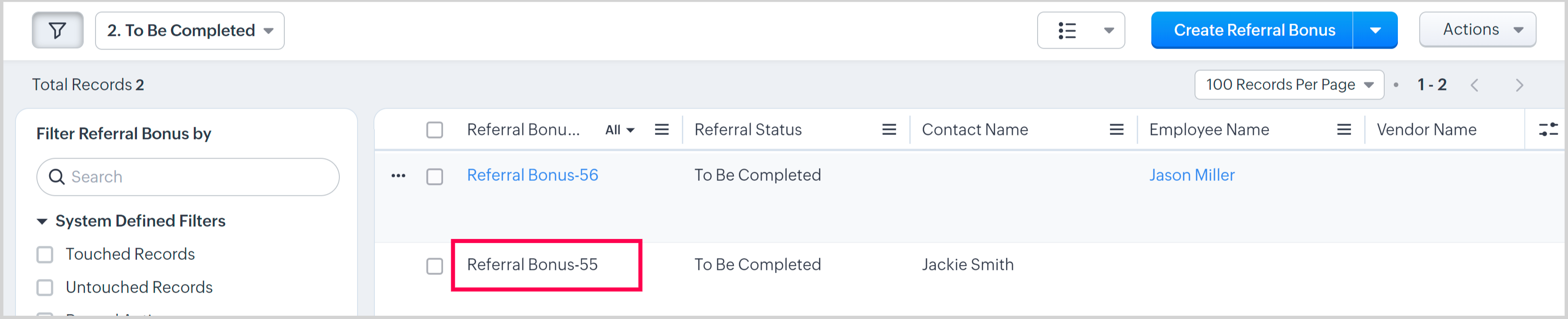
Task: Click the three-dot menu beside Referral Bonus-56
Action: 398,176
